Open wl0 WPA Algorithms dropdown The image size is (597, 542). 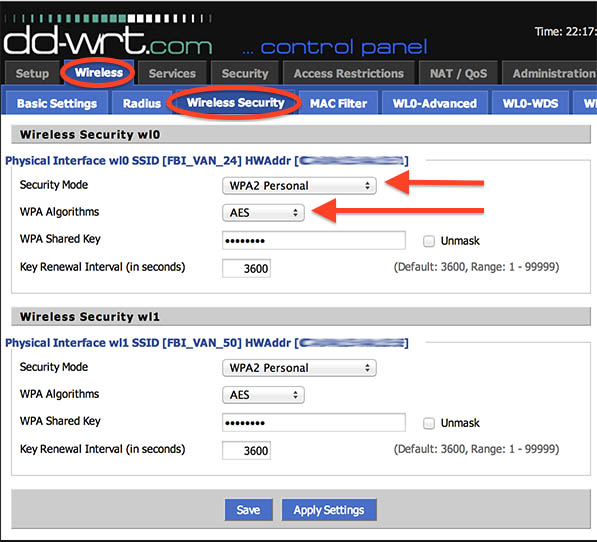pyautogui.click(x=263, y=212)
